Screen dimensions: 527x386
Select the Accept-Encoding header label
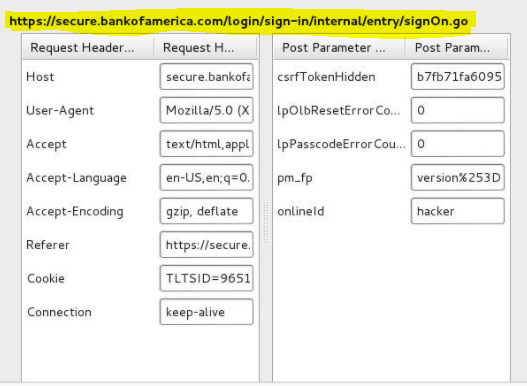pos(75,211)
